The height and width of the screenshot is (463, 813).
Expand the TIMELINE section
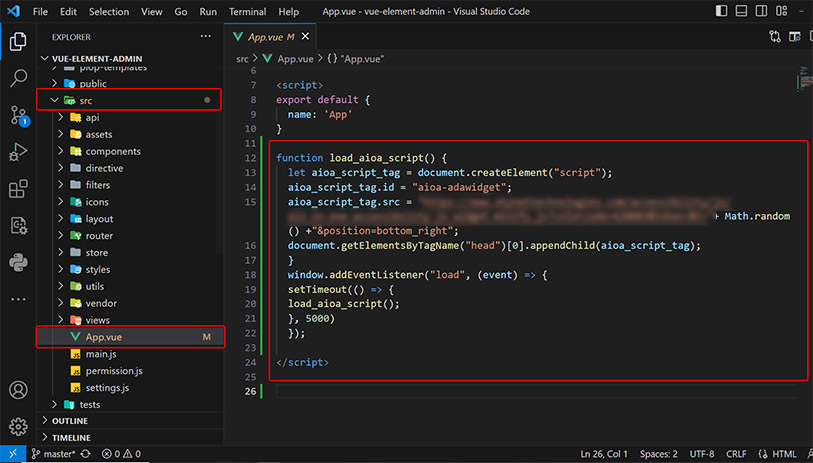pos(71,438)
